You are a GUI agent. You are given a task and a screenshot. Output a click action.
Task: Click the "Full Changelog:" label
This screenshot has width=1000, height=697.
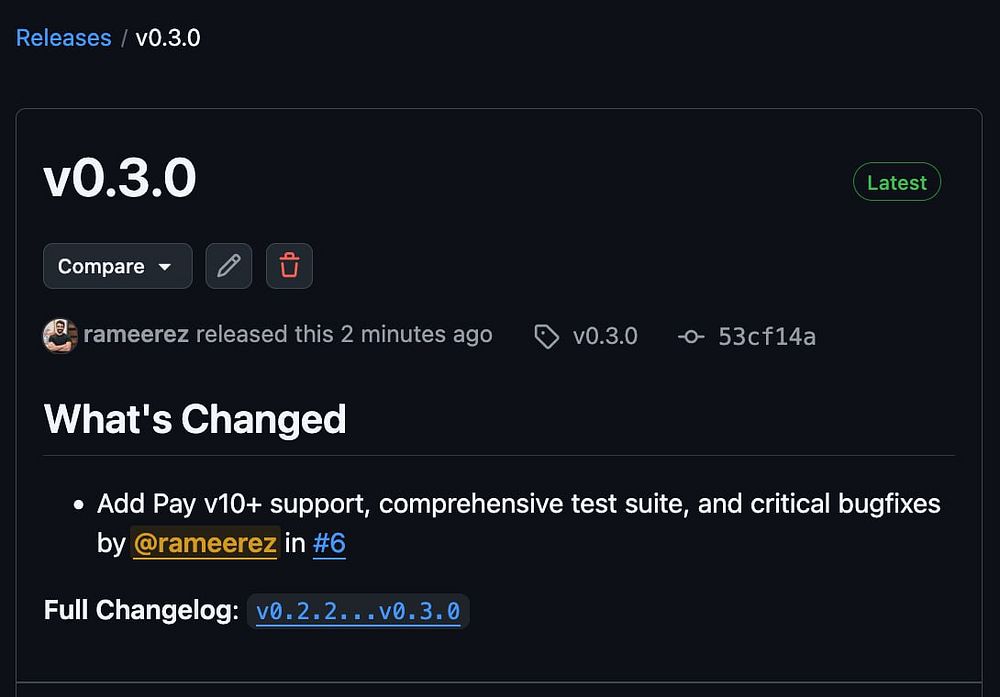pyautogui.click(x=141, y=610)
